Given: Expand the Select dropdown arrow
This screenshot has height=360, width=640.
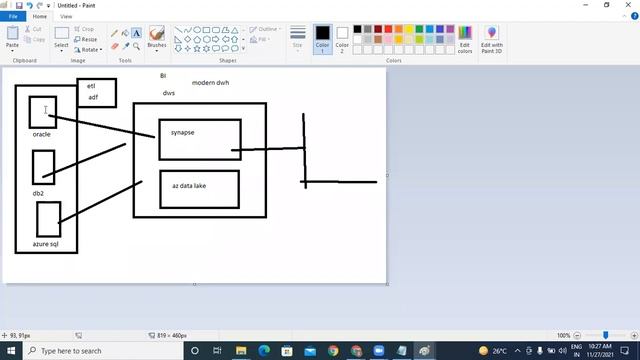Looking at the screenshot, I should [62, 51].
